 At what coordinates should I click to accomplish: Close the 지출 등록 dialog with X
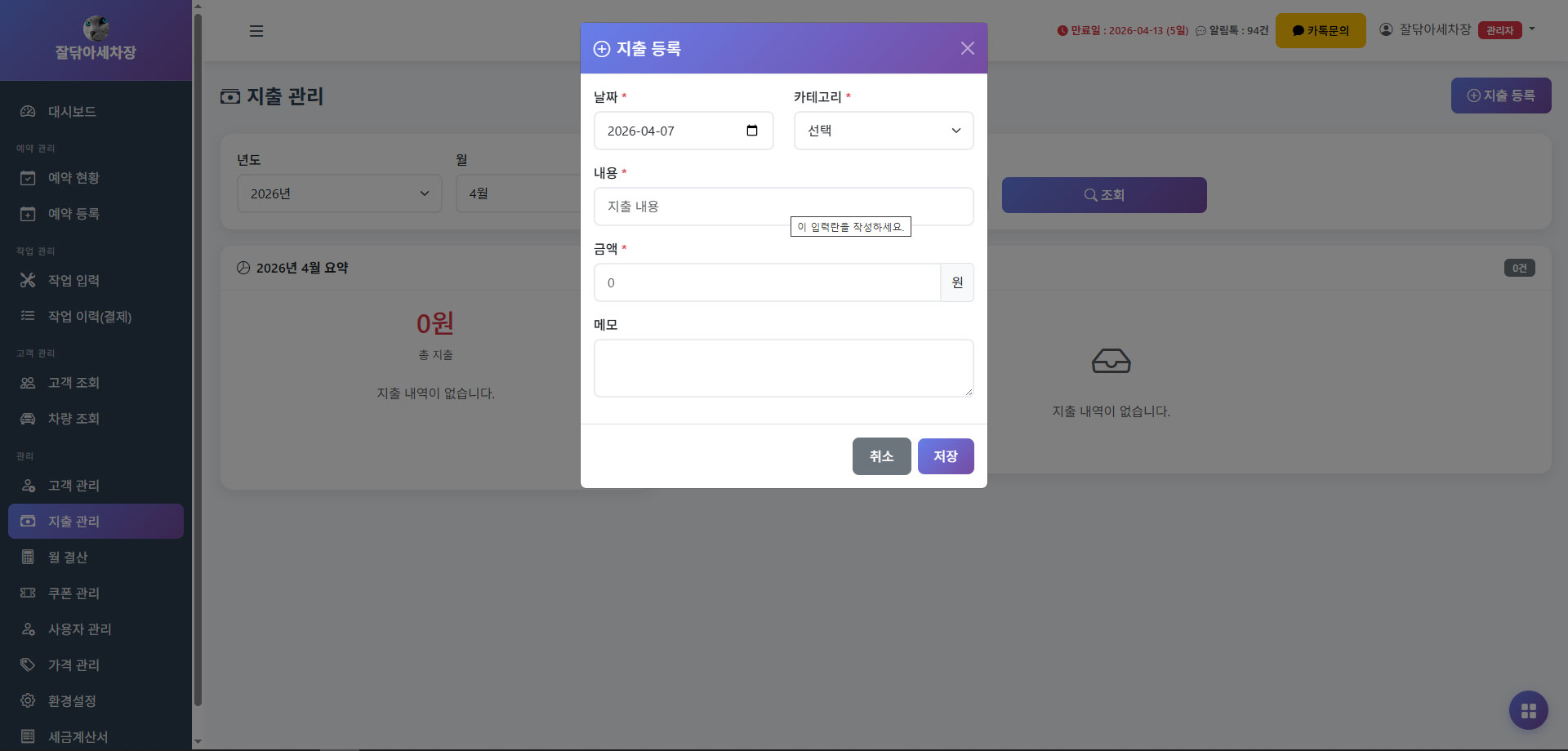click(x=967, y=48)
